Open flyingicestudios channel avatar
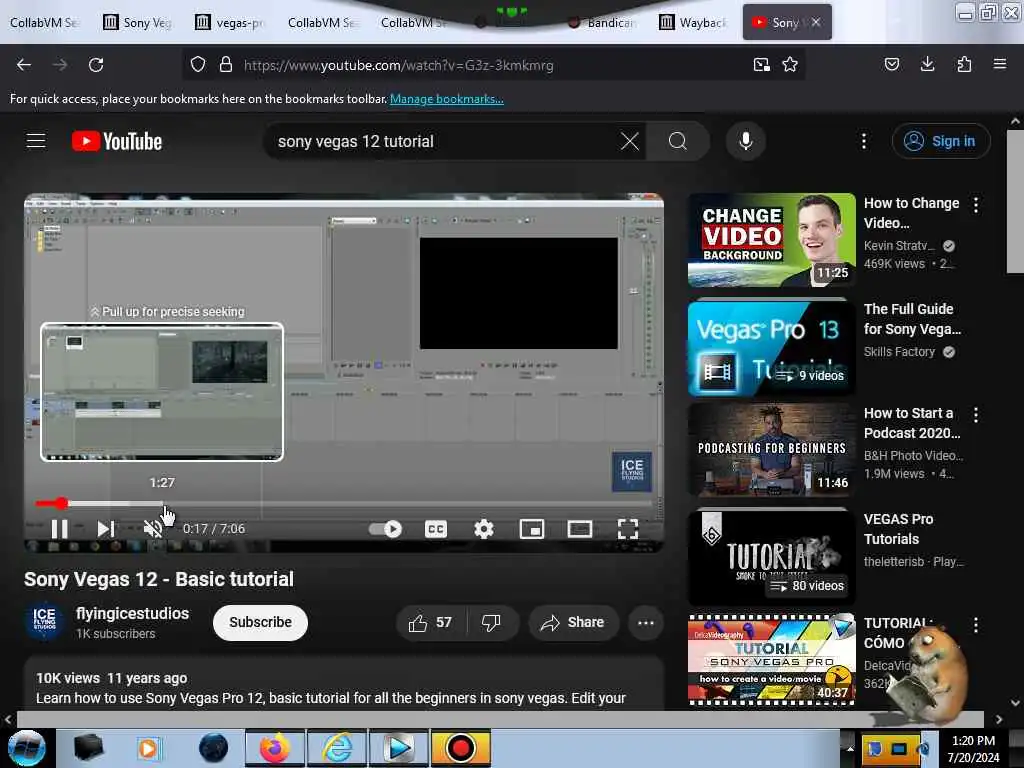The height and width of the screenshot is (768, 1024). click(44, 621)
